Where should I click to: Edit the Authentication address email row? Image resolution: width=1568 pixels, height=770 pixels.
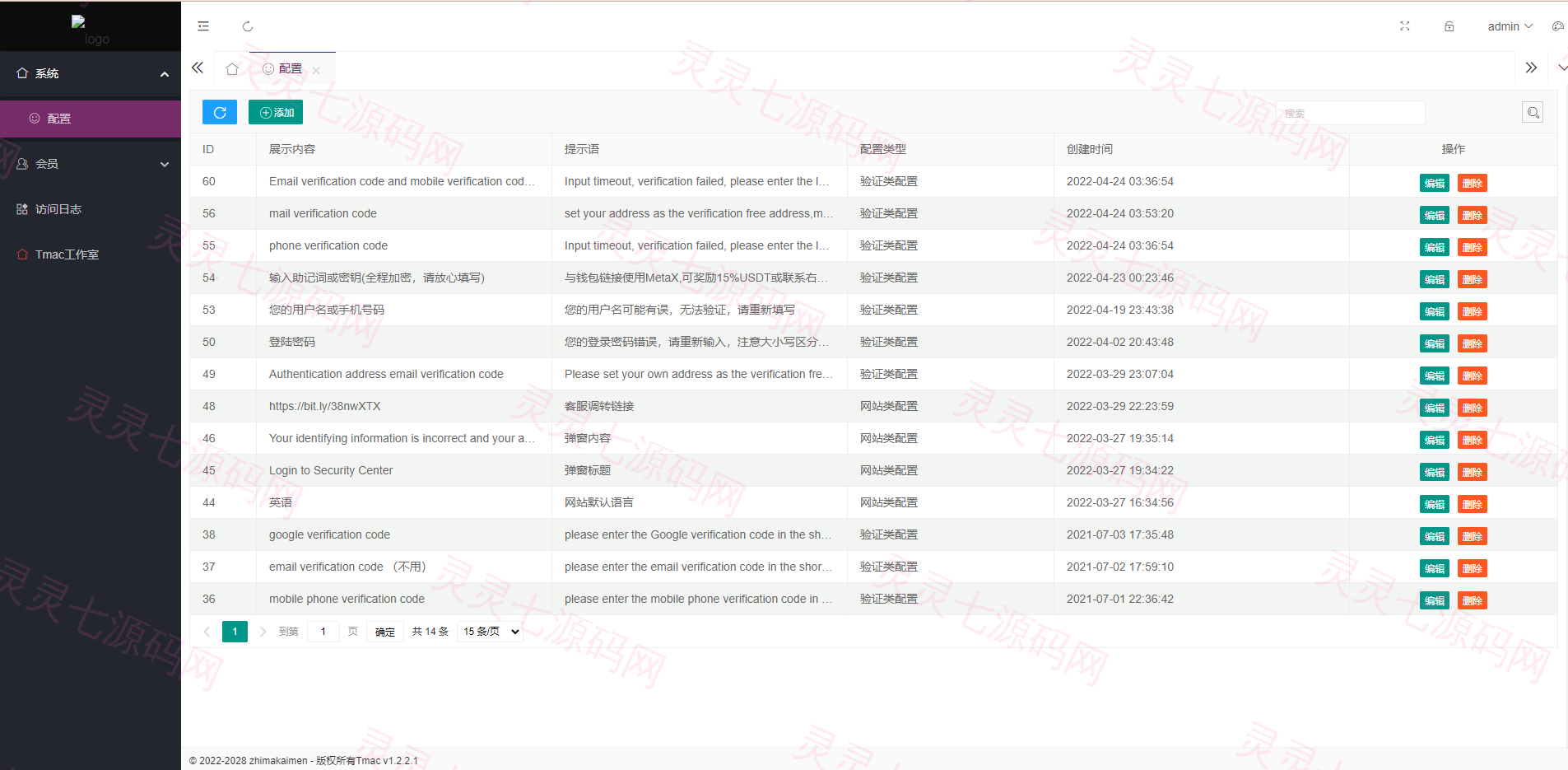click(1435, 376)
